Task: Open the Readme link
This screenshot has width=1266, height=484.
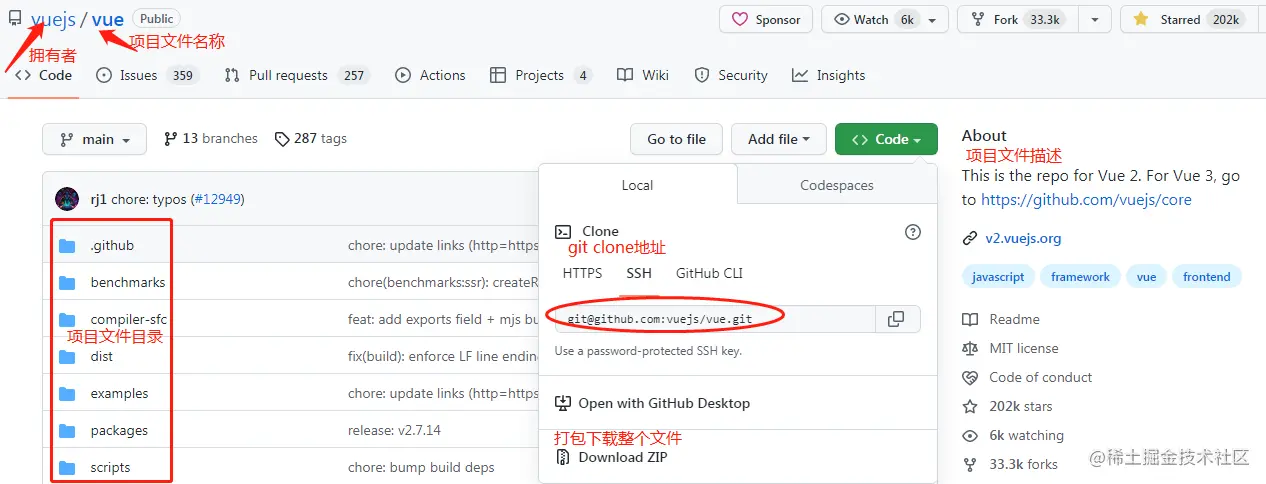Action: click(1001, 319)
